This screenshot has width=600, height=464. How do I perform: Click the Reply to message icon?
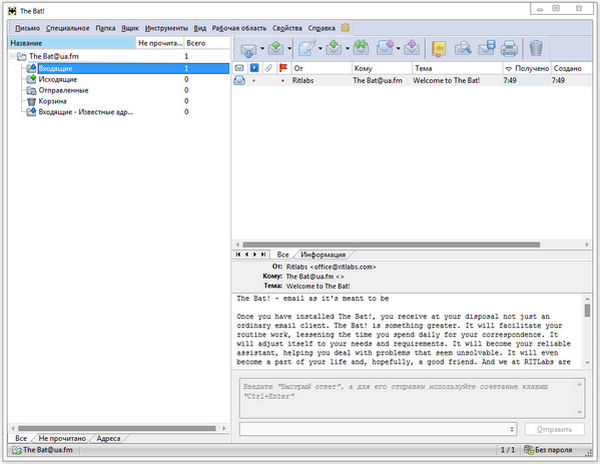334,48
